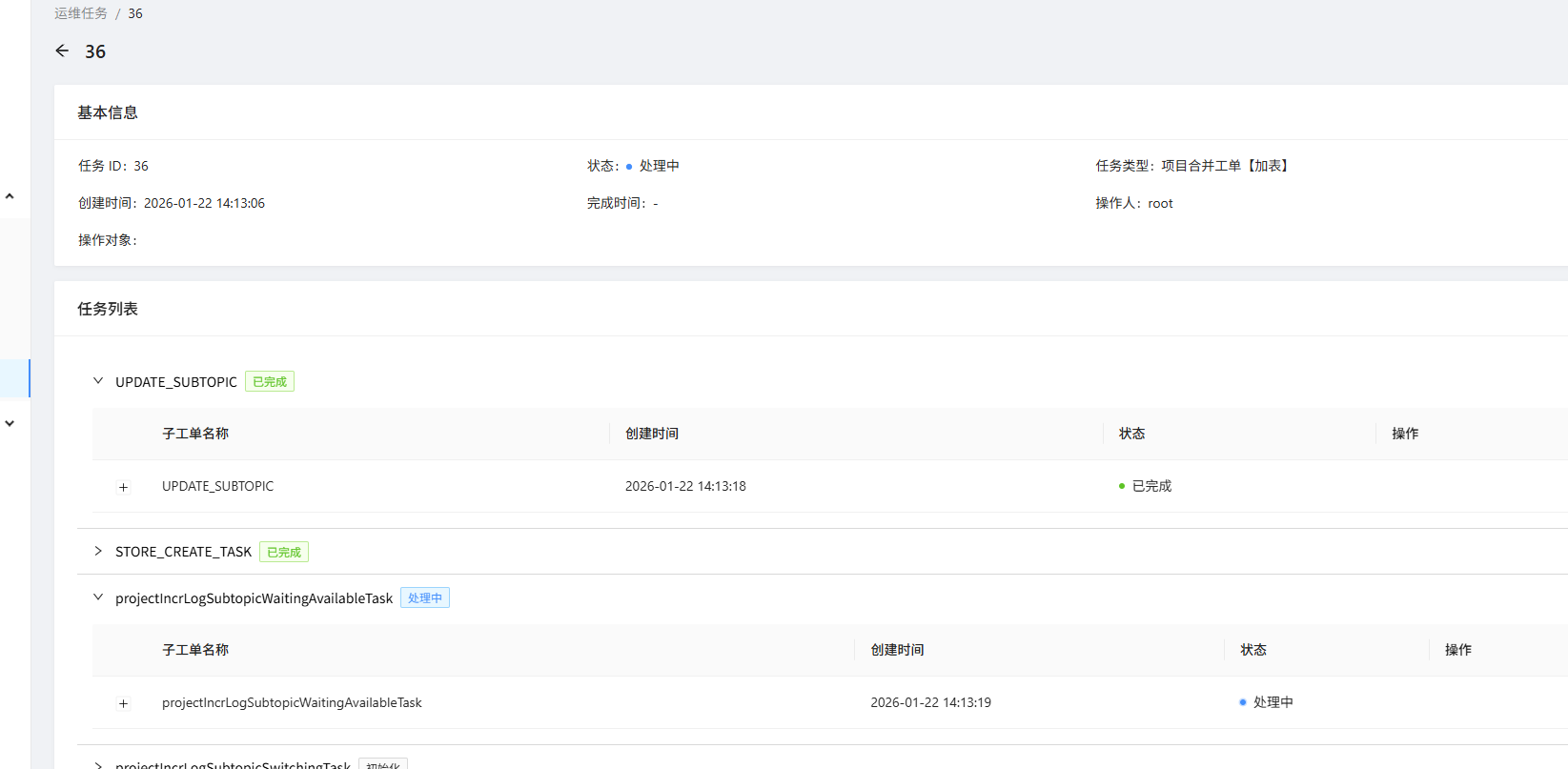
Task: Collapse the UPDATE_SUBTOPIC task group chevron
Action: pos(98,381)
